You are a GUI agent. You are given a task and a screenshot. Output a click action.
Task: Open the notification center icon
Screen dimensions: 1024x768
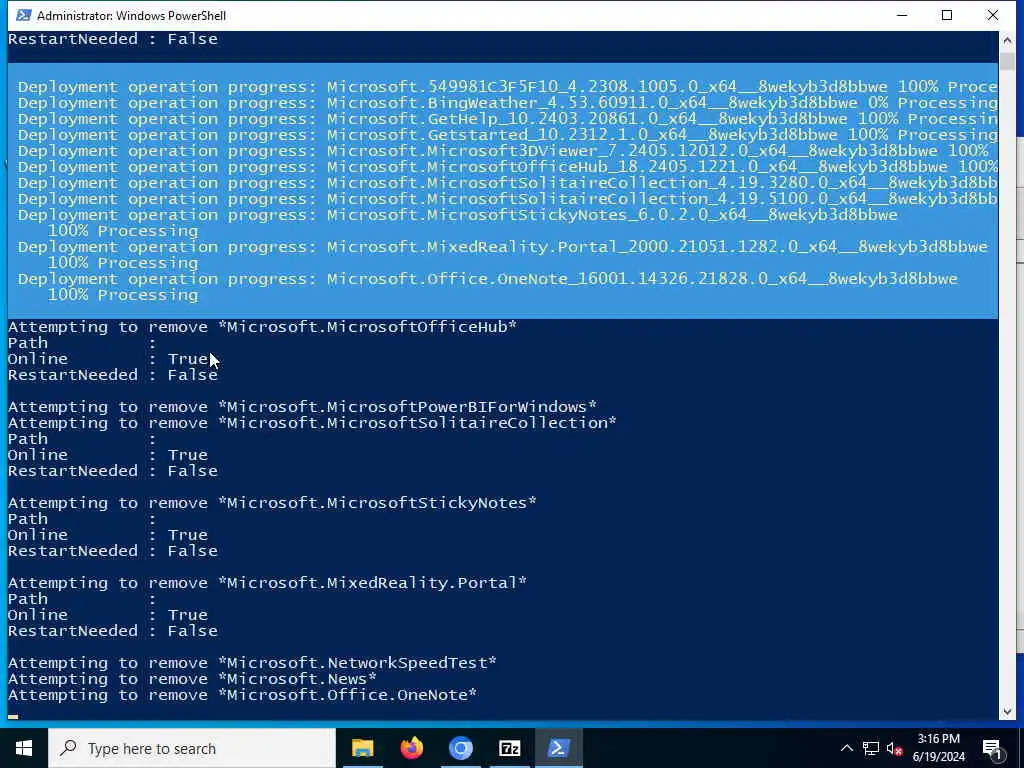993,749
